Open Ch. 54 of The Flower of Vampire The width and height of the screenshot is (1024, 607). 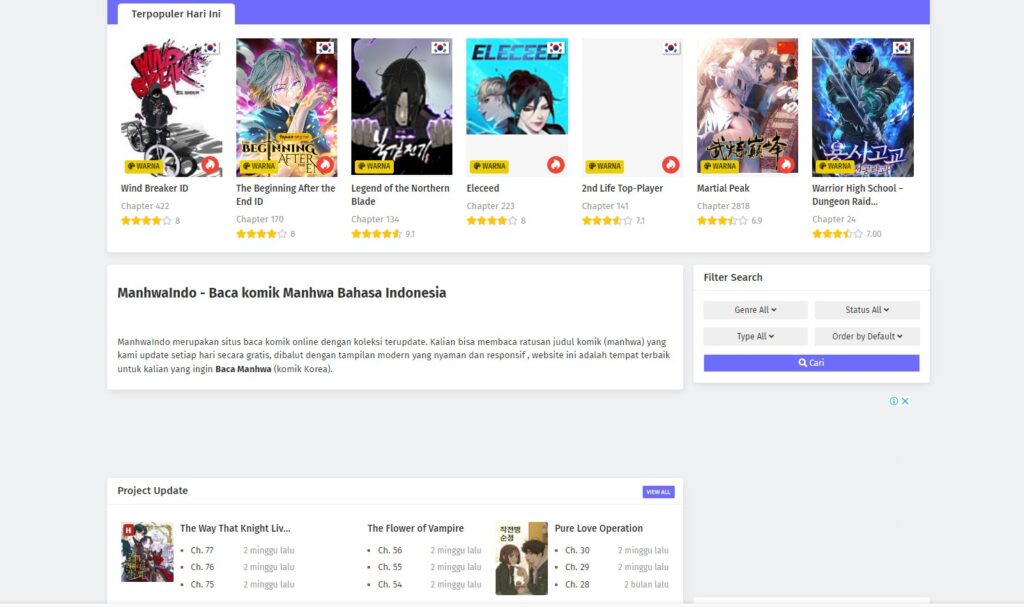pos(390,585)
